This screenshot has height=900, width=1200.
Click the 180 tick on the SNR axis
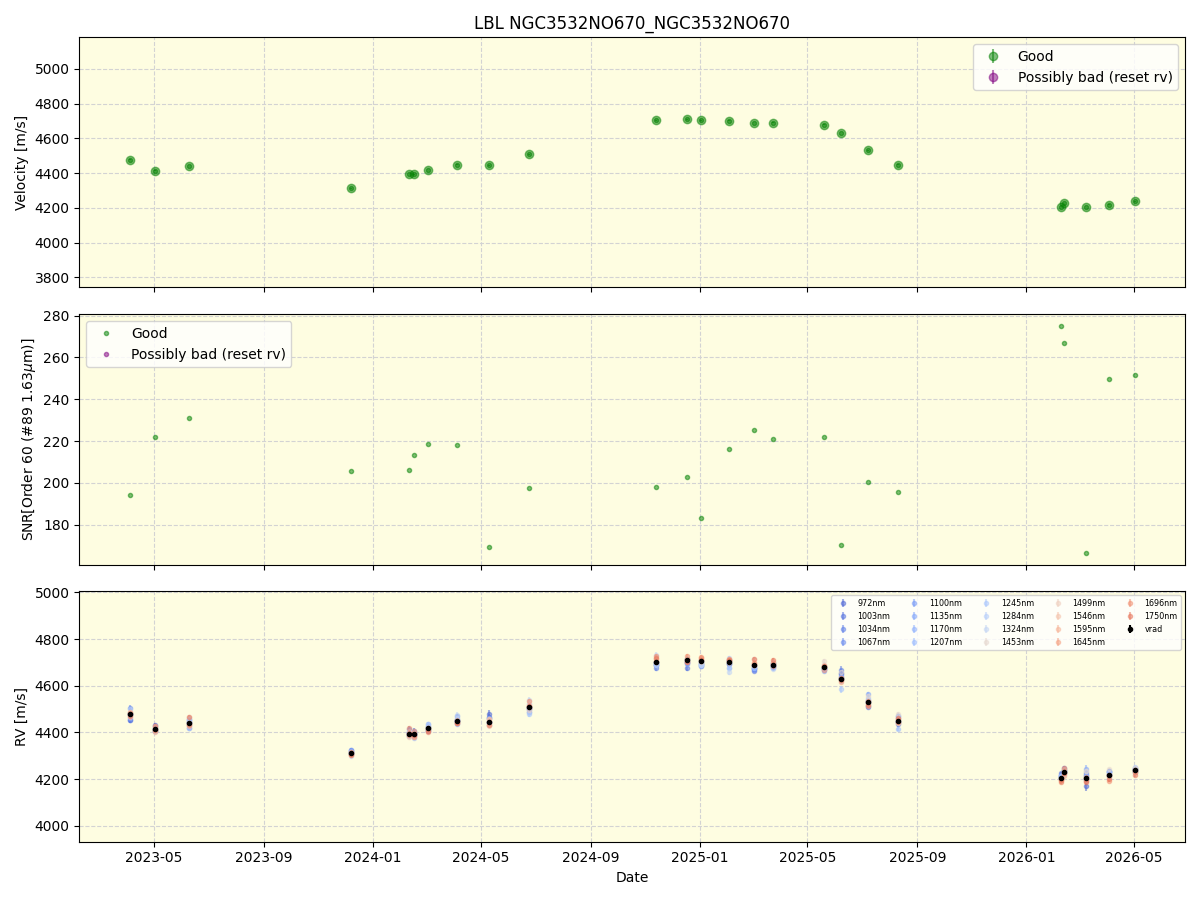point(58,526)
